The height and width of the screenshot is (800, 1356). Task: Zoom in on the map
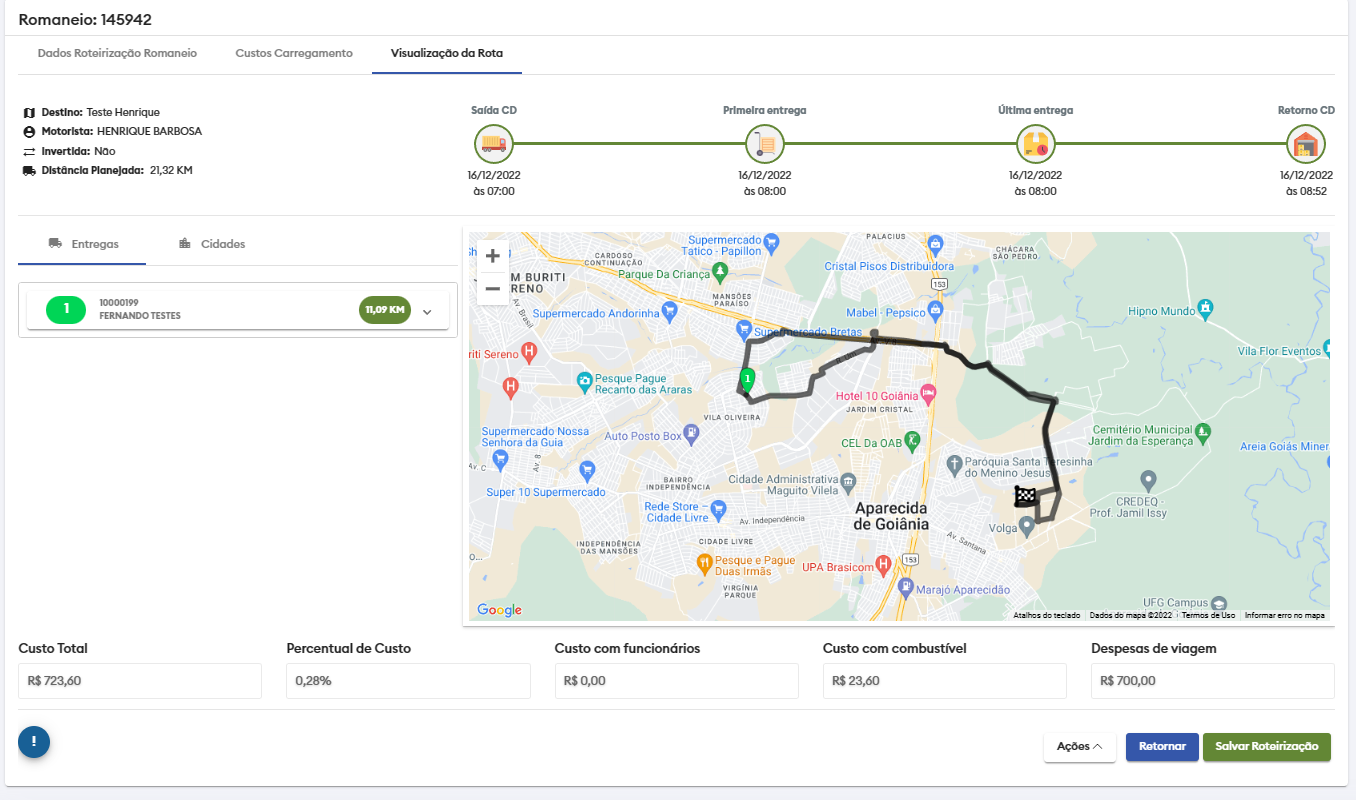[x=492, y=256]
